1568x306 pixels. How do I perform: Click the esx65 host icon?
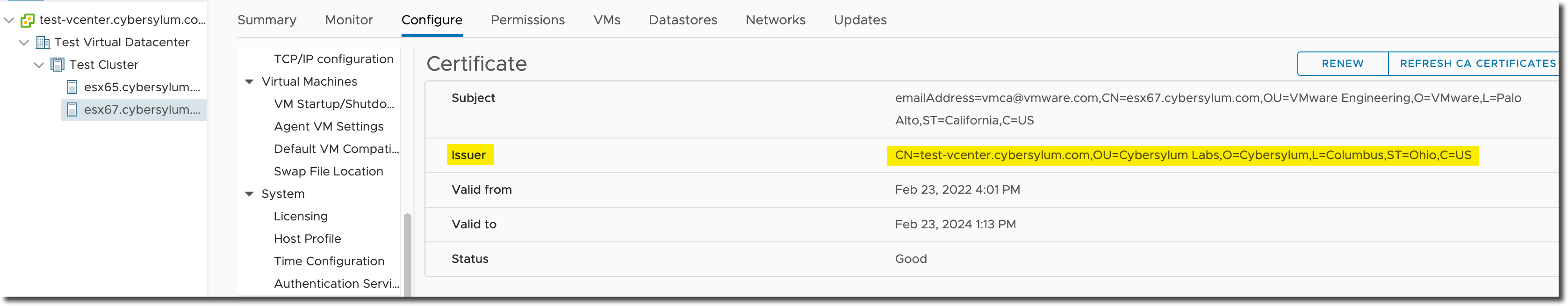point(72,87)
